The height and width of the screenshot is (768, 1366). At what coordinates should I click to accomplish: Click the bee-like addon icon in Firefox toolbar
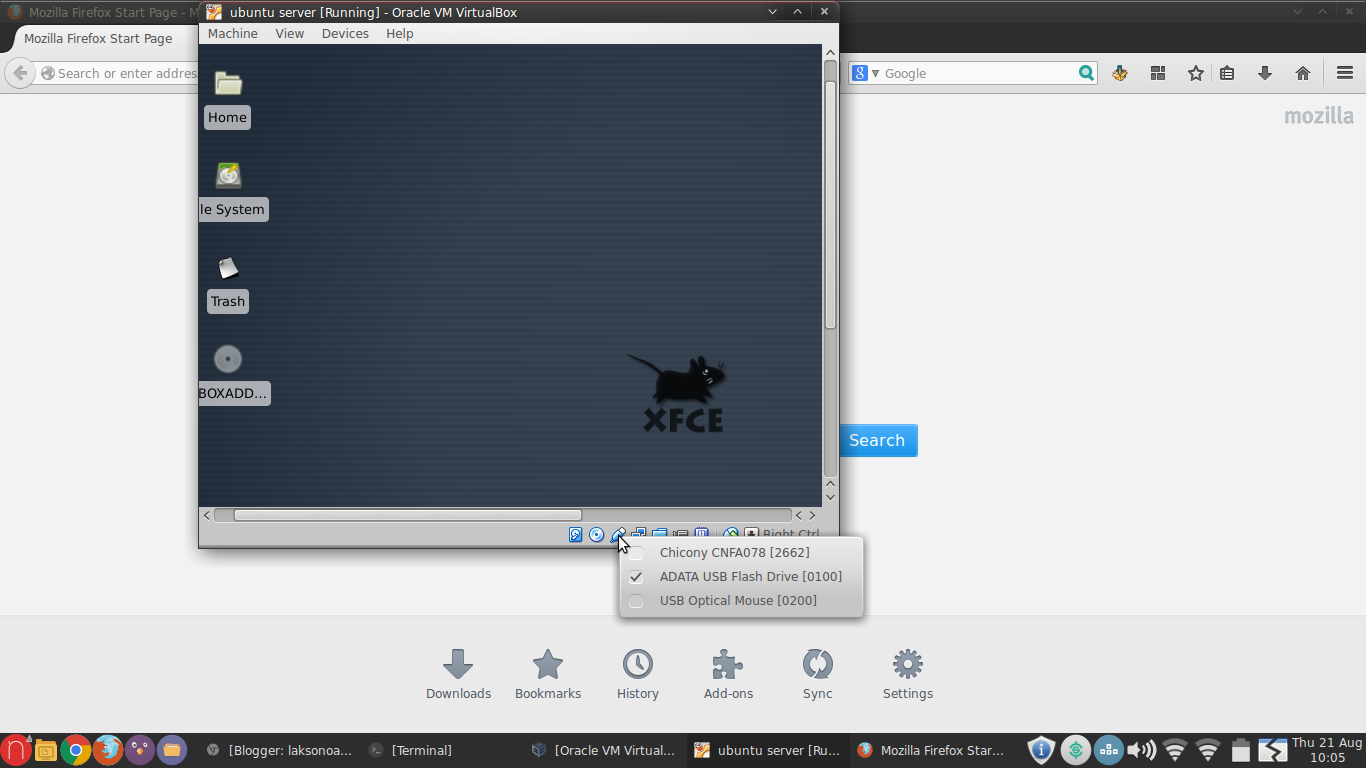(x=1120, y=73)
